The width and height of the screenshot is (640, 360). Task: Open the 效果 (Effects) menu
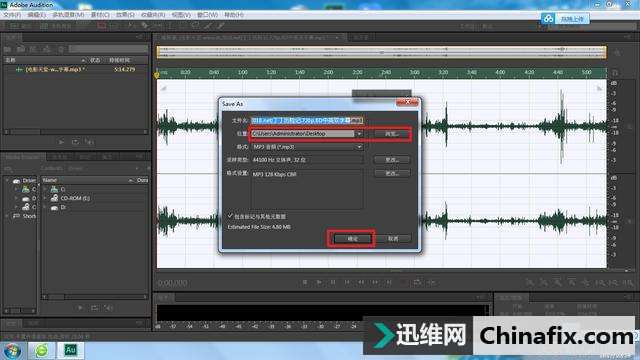(125, 15)
